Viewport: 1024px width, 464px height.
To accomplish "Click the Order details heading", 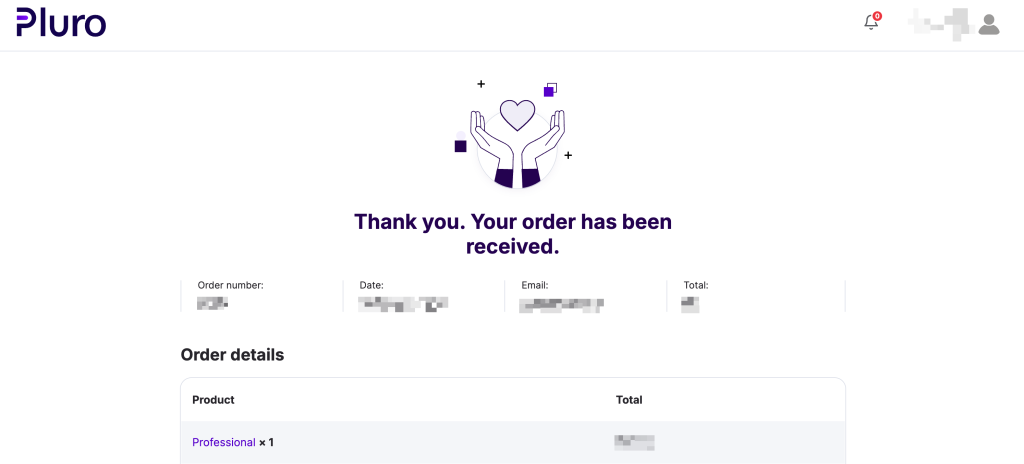I will coord(232,355).
